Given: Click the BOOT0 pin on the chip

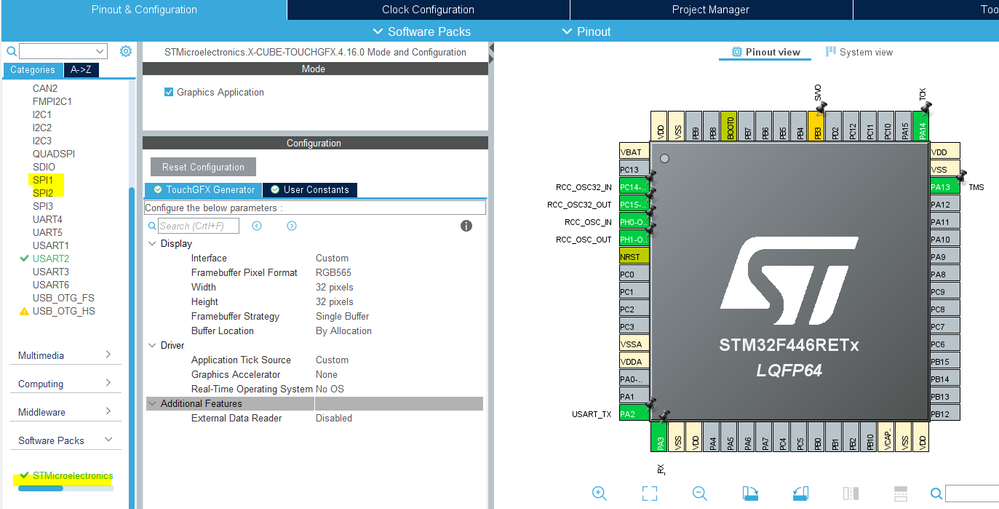Looking at the screenshot, I should [x=729, y=126].
